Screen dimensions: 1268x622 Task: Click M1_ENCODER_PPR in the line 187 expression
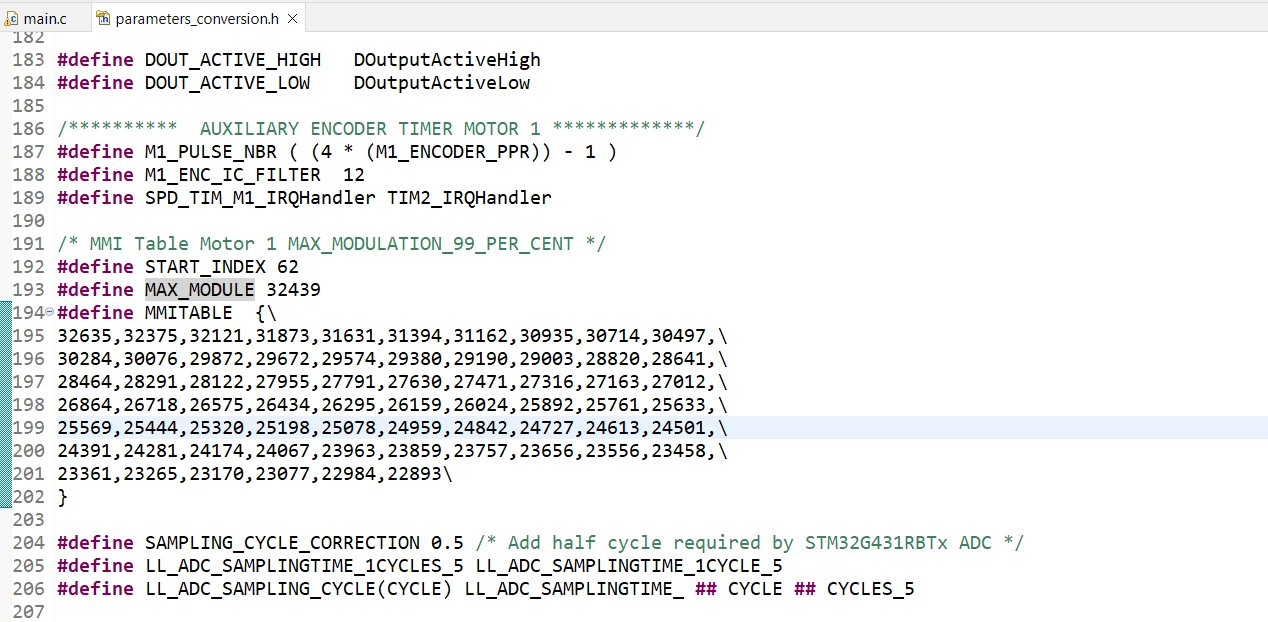pos(453,151)
